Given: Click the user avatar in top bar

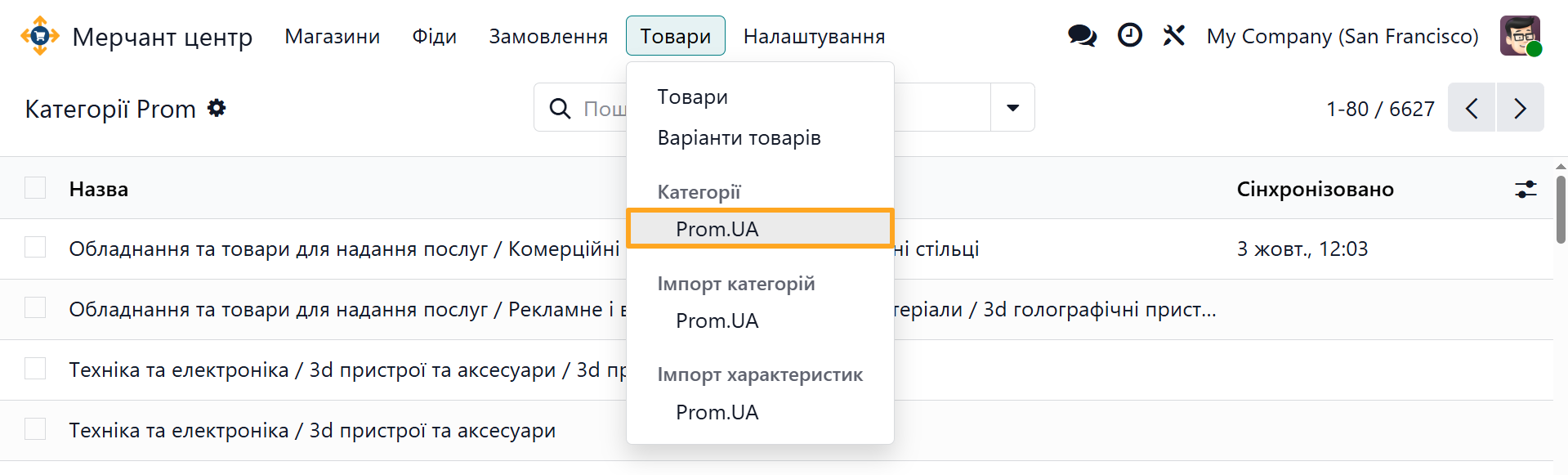Looking at the screenshot, I should point(1520,36).
